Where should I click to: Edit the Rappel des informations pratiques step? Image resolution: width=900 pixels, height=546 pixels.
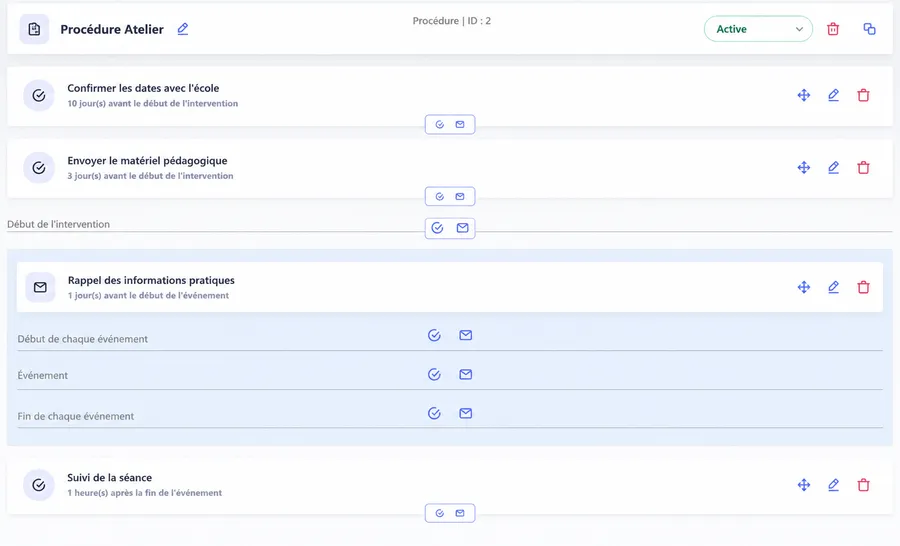[x=833, y=287]
